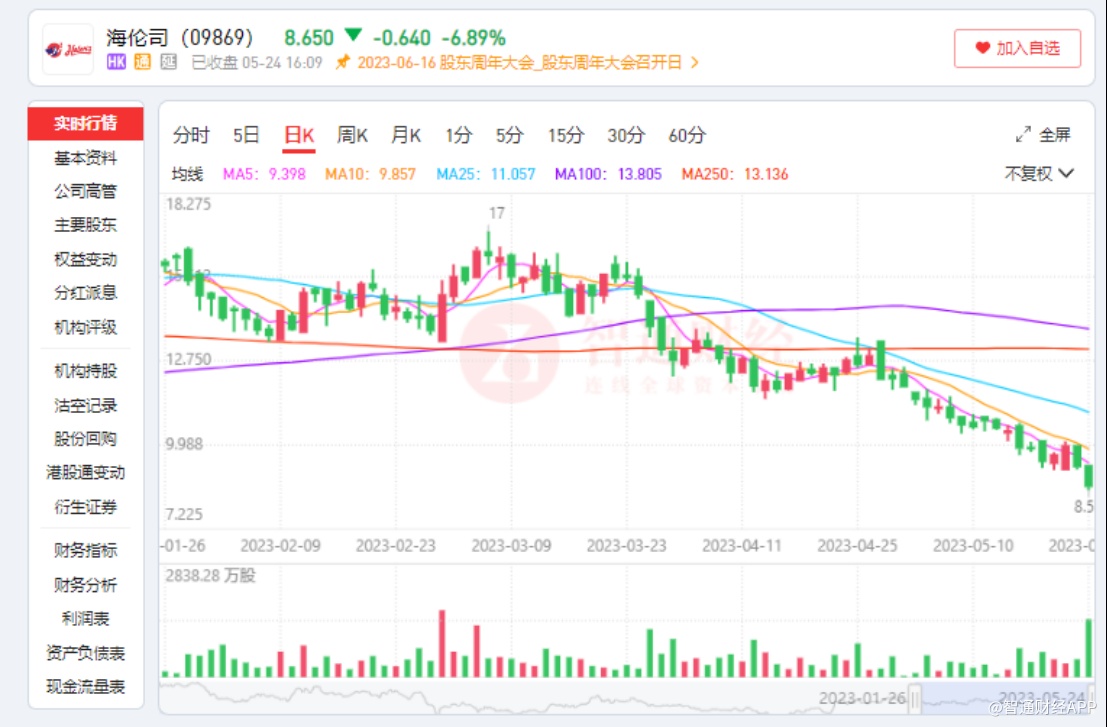Screen dimensions: 1107x727
Task: Click the orange pin icon beside the announcement
Action: 342,62
